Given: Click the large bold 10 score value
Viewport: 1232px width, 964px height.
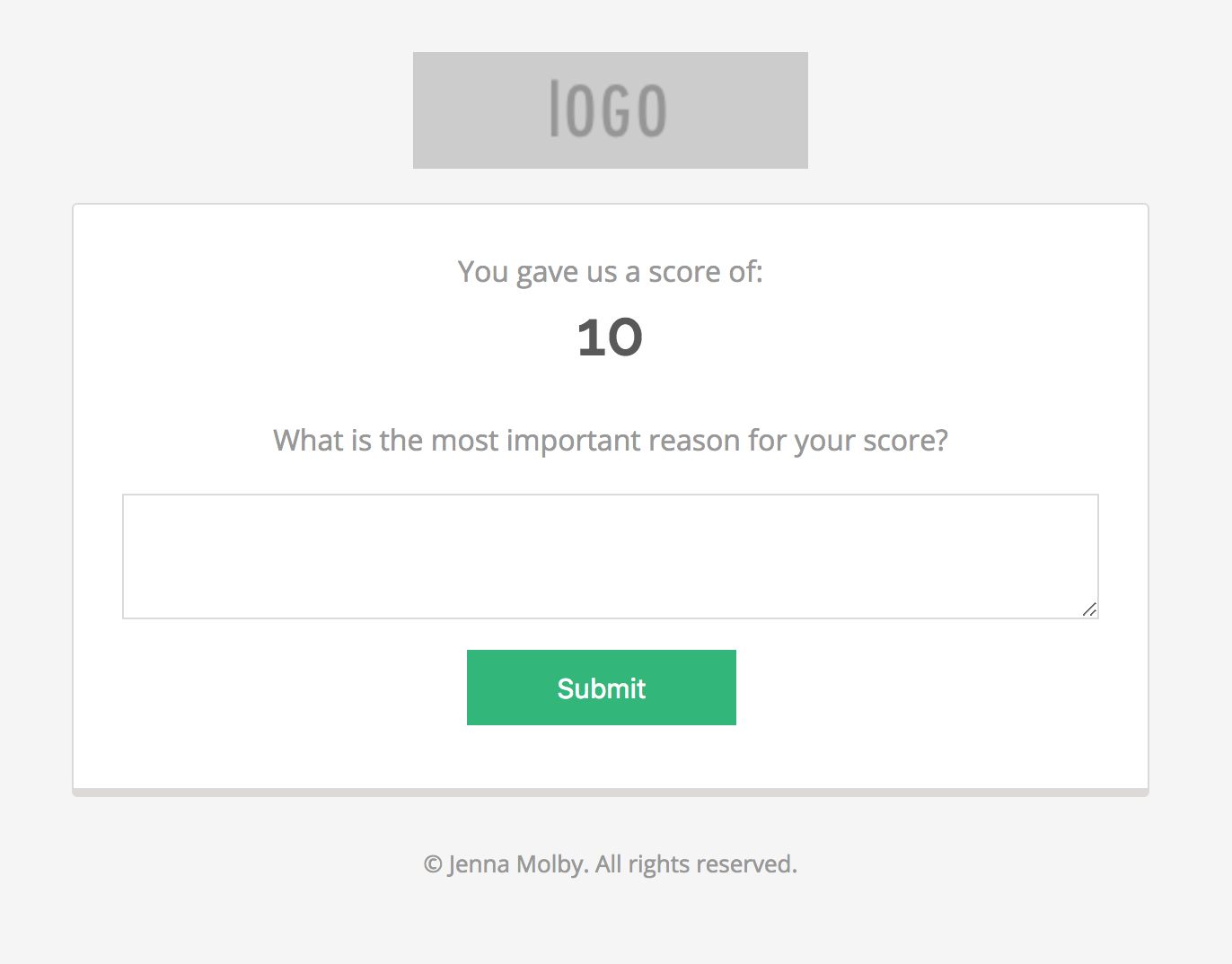Looking at the screenshot, I should coord(610,338).
